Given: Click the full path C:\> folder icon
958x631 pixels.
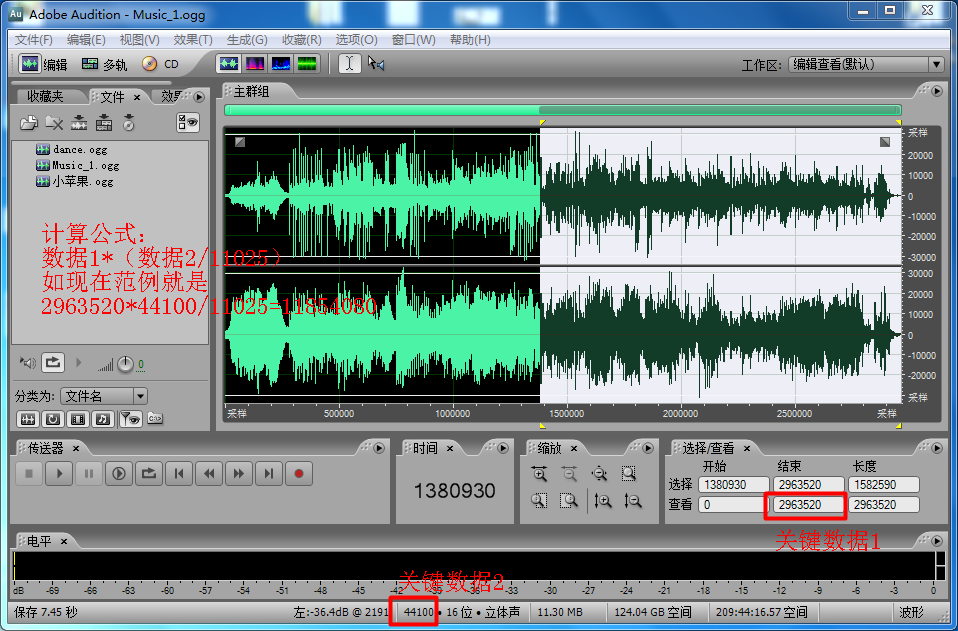Looking at the screenshot, I should [155, 419].
